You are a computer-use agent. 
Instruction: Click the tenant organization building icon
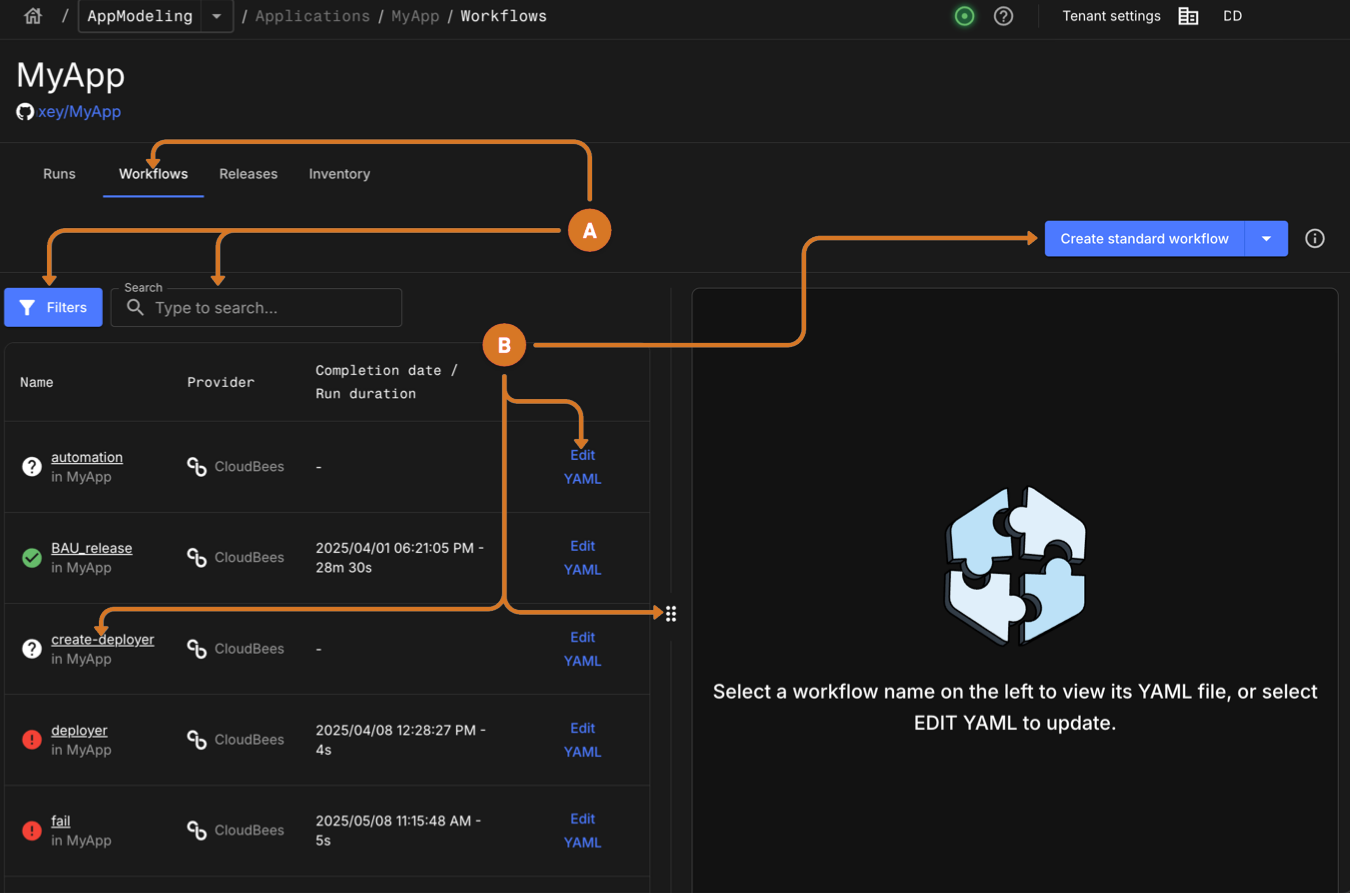tap(1188, 16)
